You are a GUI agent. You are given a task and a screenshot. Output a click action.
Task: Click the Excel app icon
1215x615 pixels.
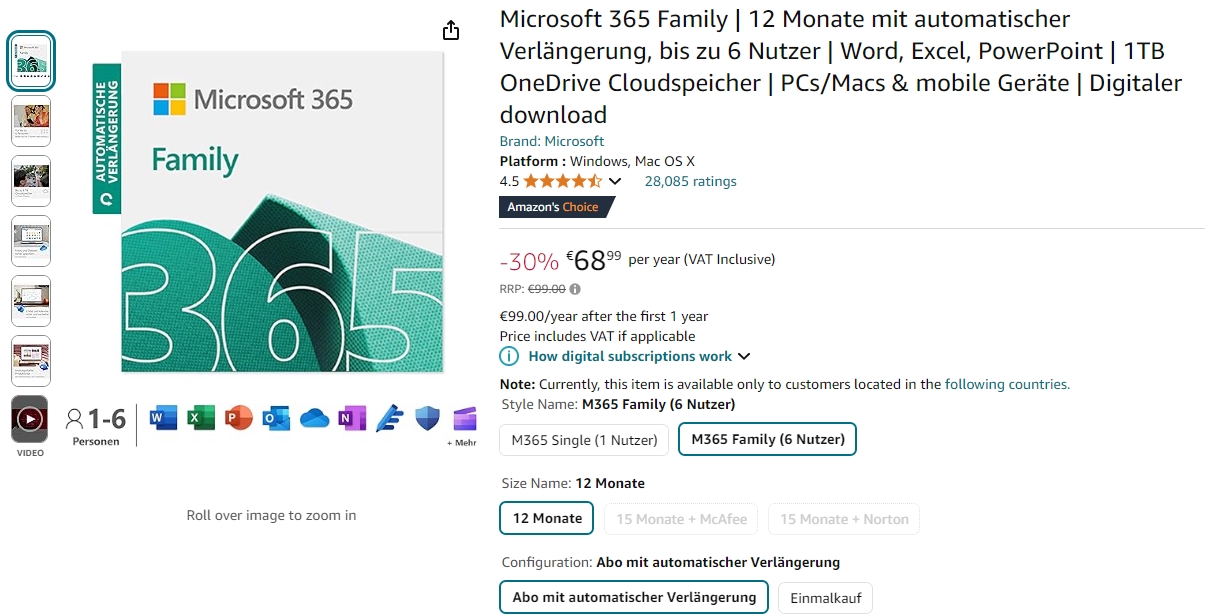tap(201, 418)
